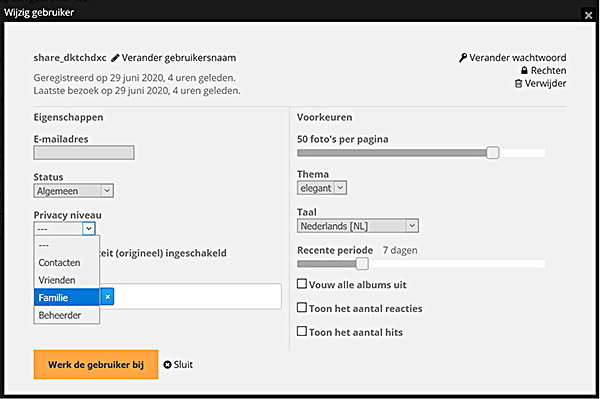Remove the tag with the blue x button
This screenshot has width=600, height=399.
(108, 297)
